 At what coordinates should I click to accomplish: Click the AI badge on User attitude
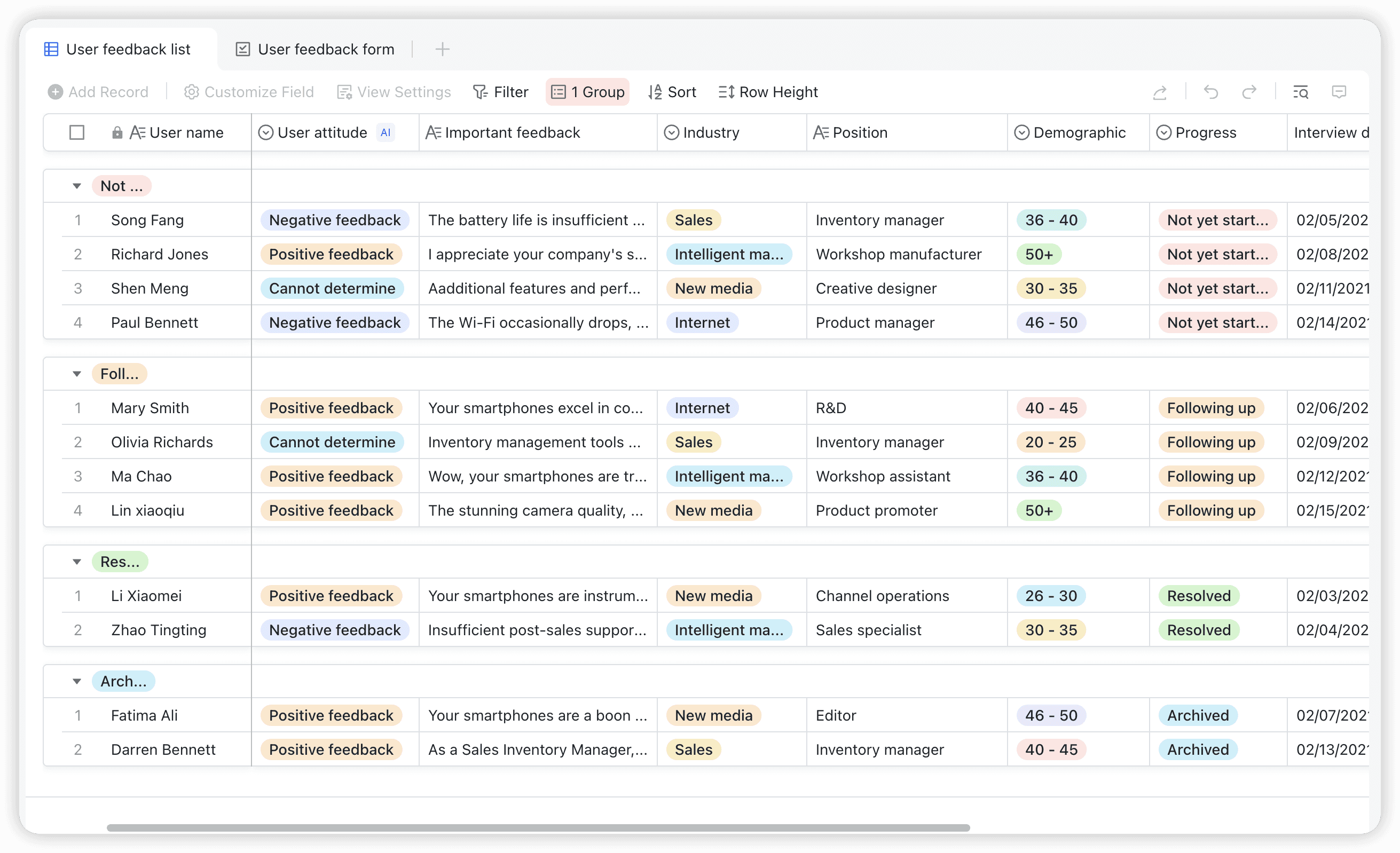point(385,132)
